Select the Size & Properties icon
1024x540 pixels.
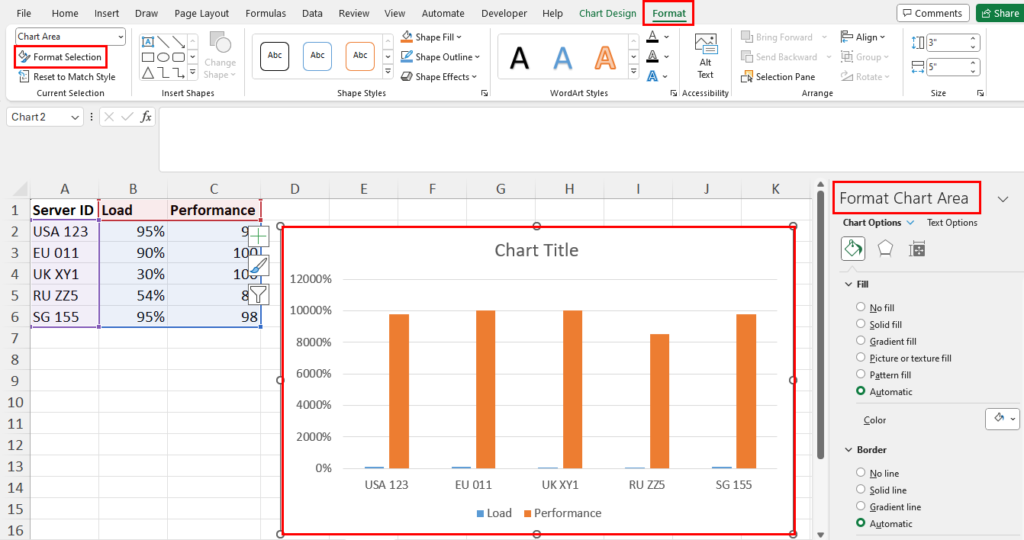917,249
